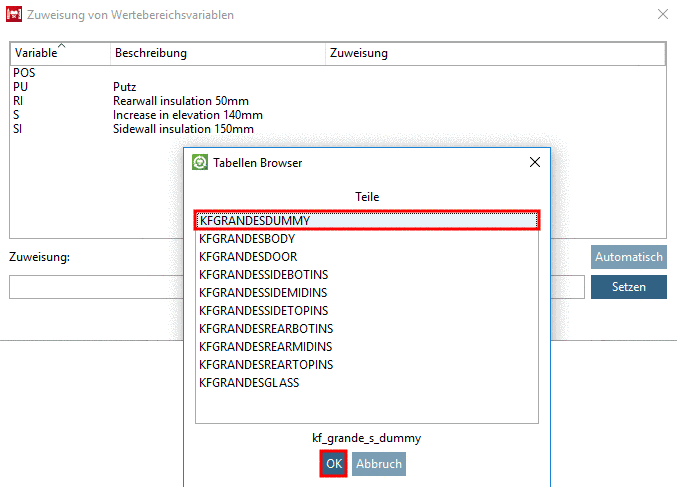Image resolution: width=677 pixels, height=487 pixels.
Task: Confirm selection with OK button
Action: pos(333,464)
